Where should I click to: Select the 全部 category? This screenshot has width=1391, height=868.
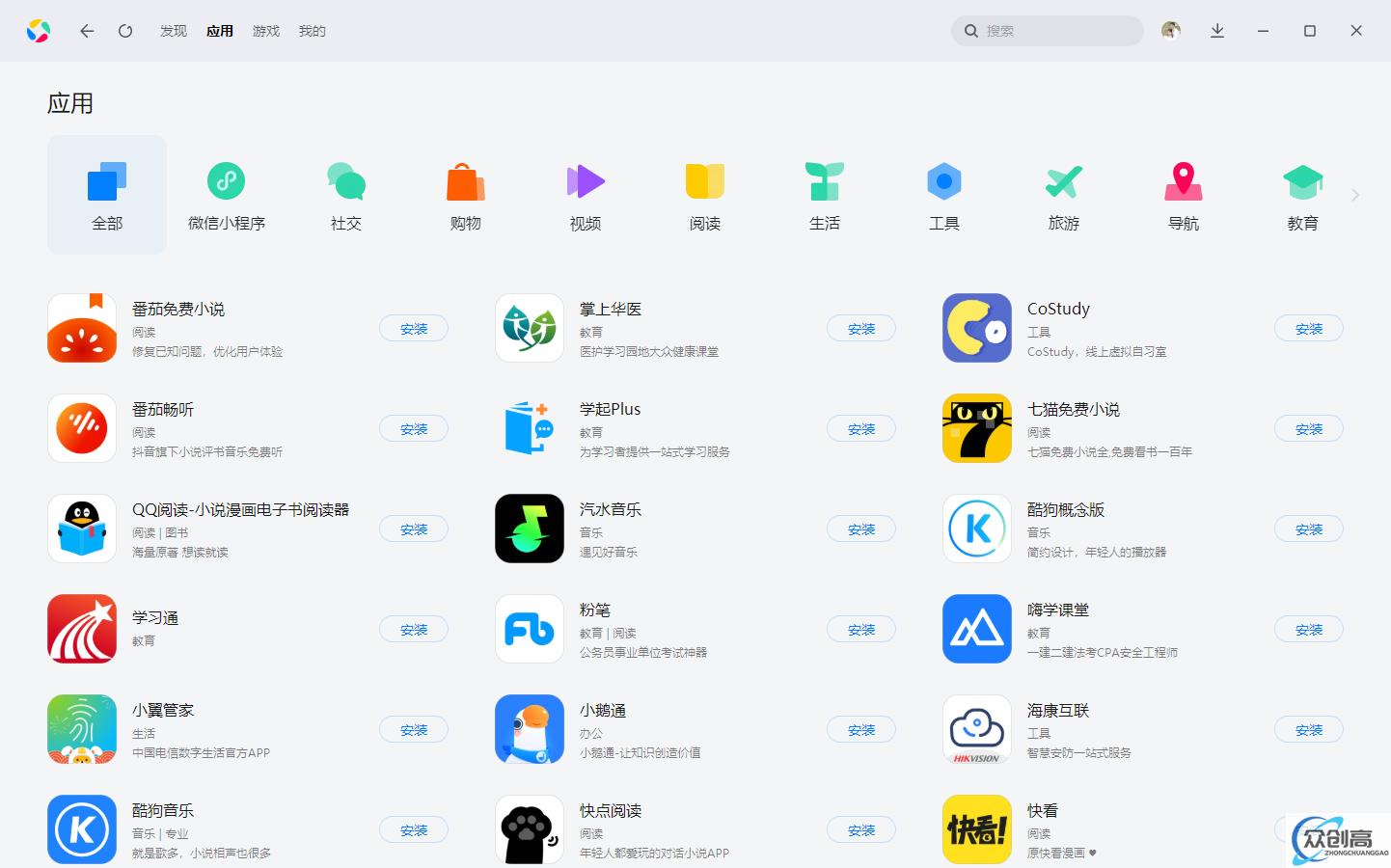coord(107,195)
